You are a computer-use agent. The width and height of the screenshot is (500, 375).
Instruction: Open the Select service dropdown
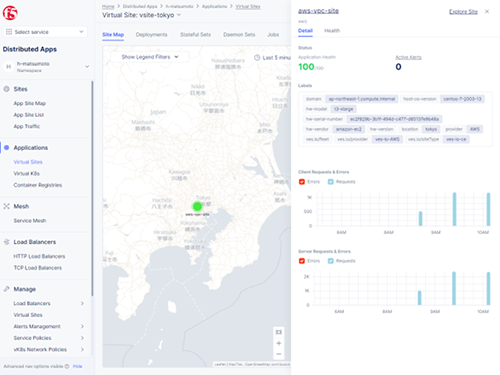tap(45, 32)
